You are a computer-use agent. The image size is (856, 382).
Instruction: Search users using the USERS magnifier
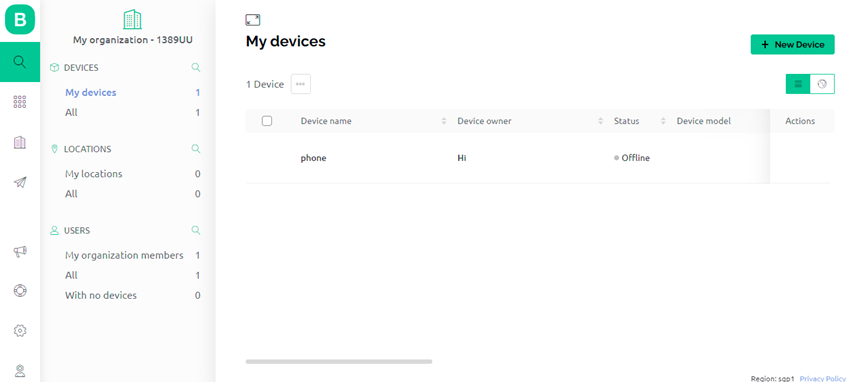[196, 230]
